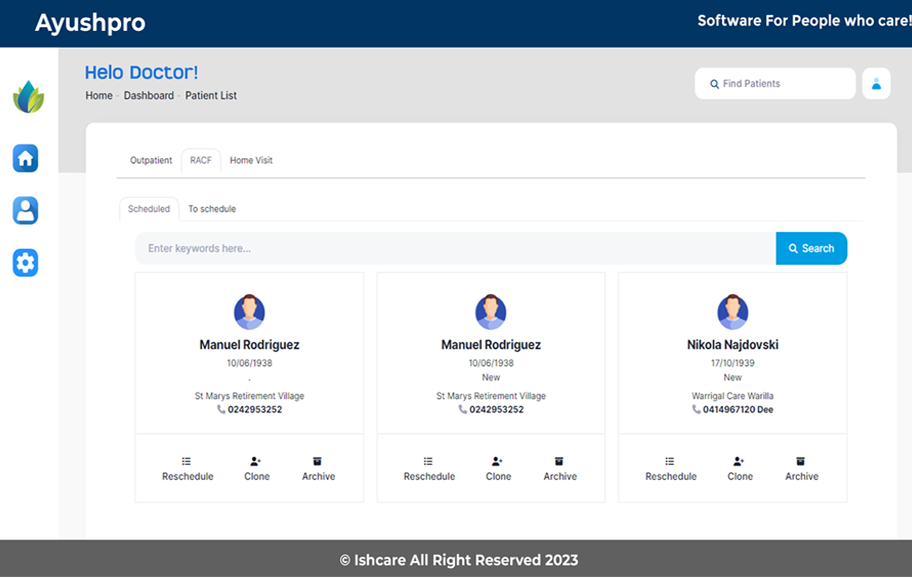Click the Home breadcrumb link

pos(99,96)
